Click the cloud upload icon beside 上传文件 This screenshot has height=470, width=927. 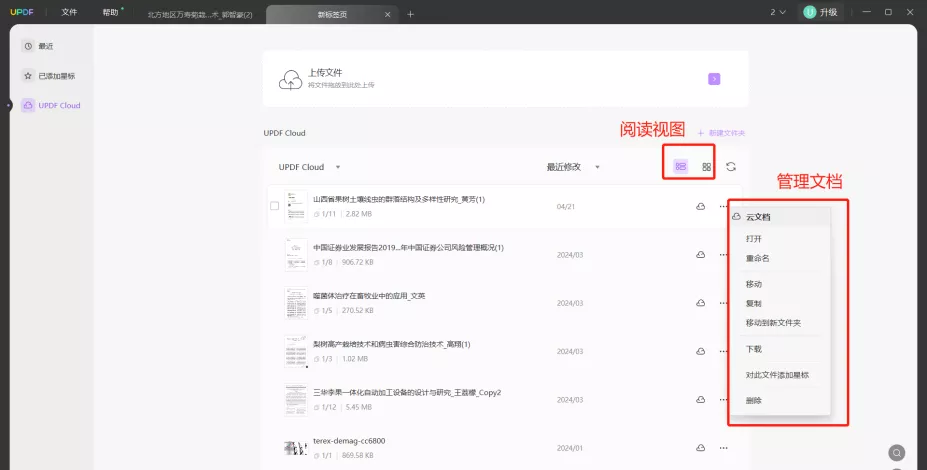[x=290, y=79]
